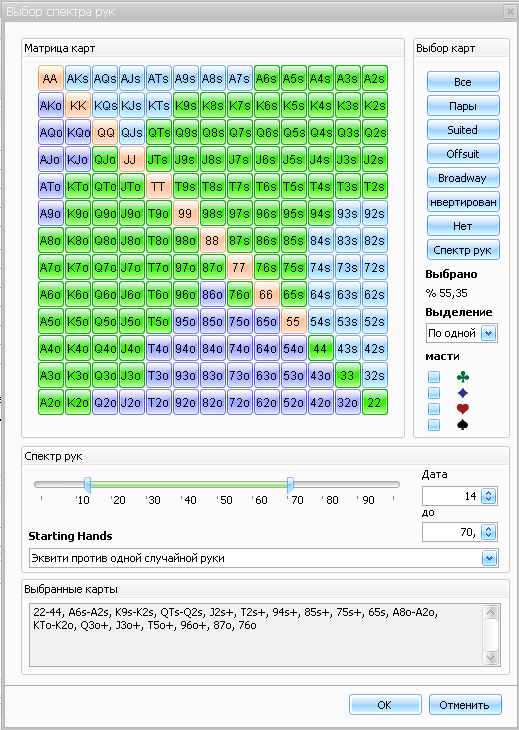Tick the spades suit checkbox

tap(434, 425)
